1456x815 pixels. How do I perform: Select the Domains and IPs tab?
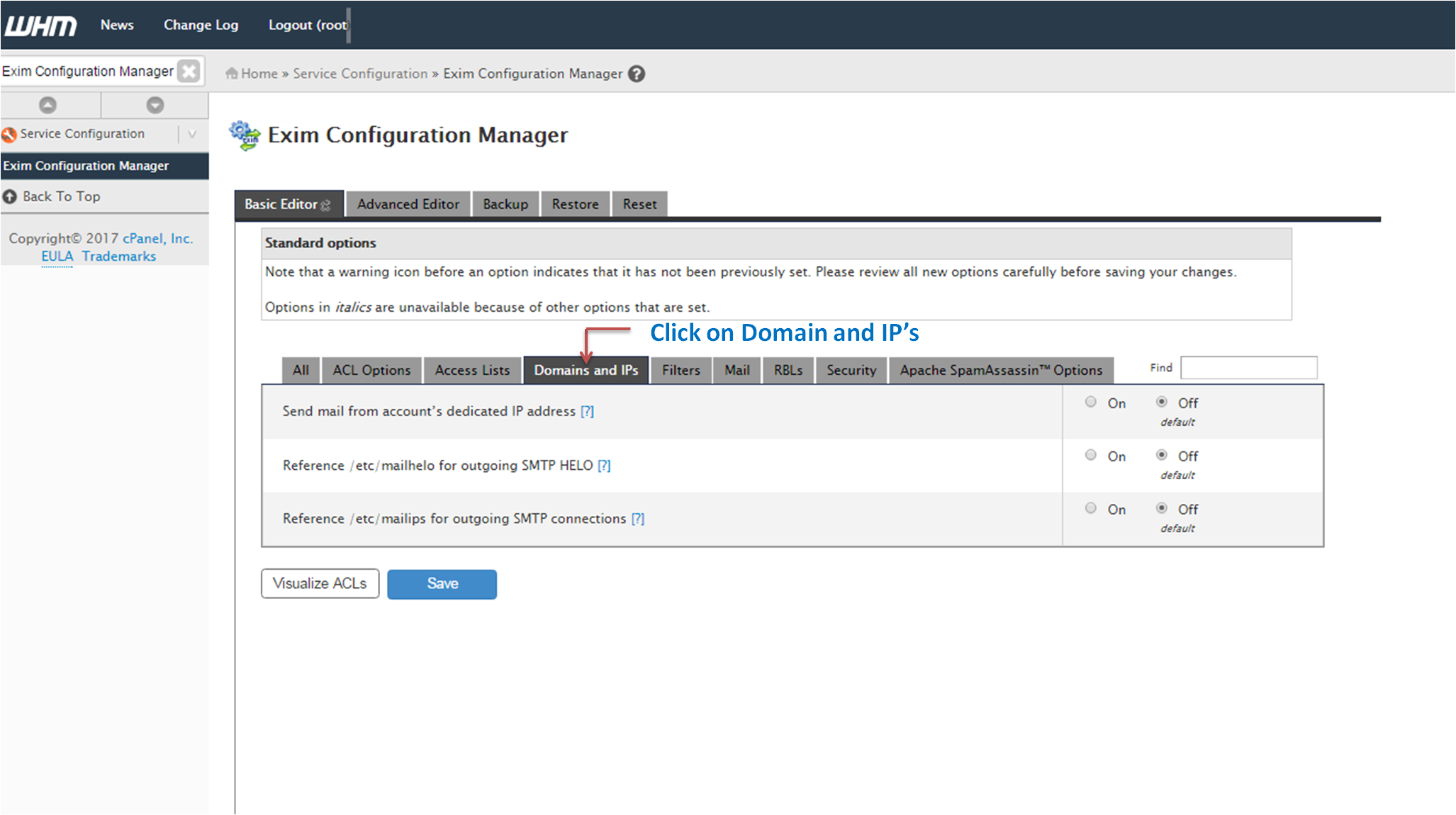pyautogui.click(x=586, y=370)
